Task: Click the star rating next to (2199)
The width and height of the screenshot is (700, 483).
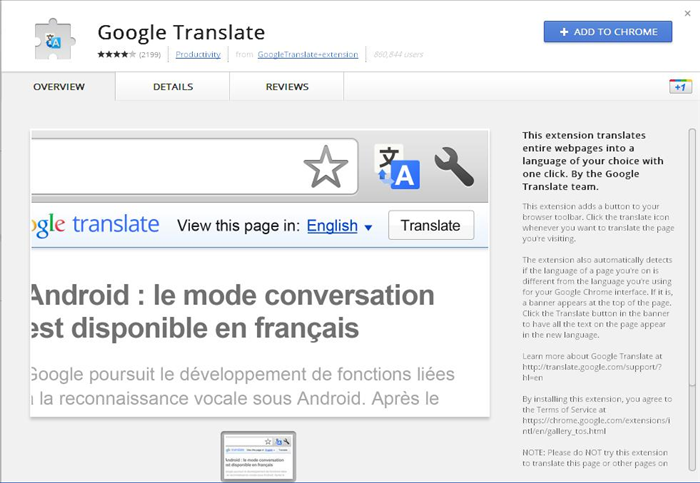Action: pos(117,54)
